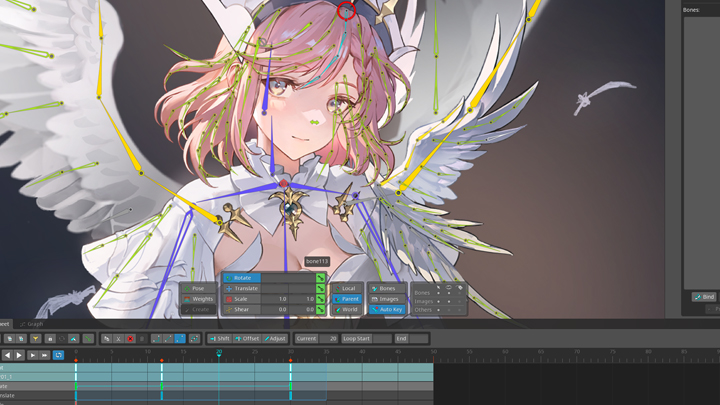Toggle the blue loop playback button

[x=58, y=355]
